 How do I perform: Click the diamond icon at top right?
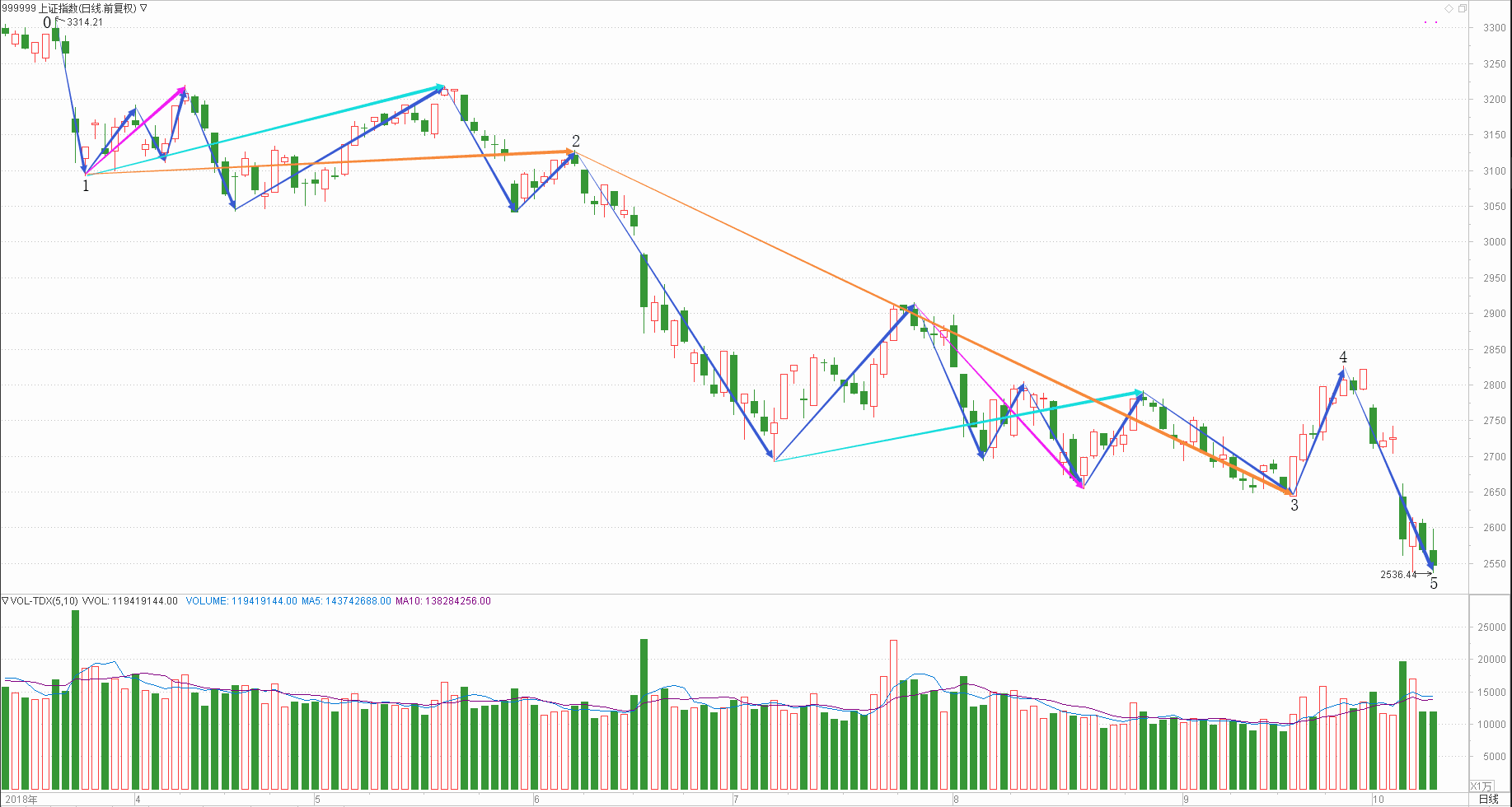(x=1449, y=8)
